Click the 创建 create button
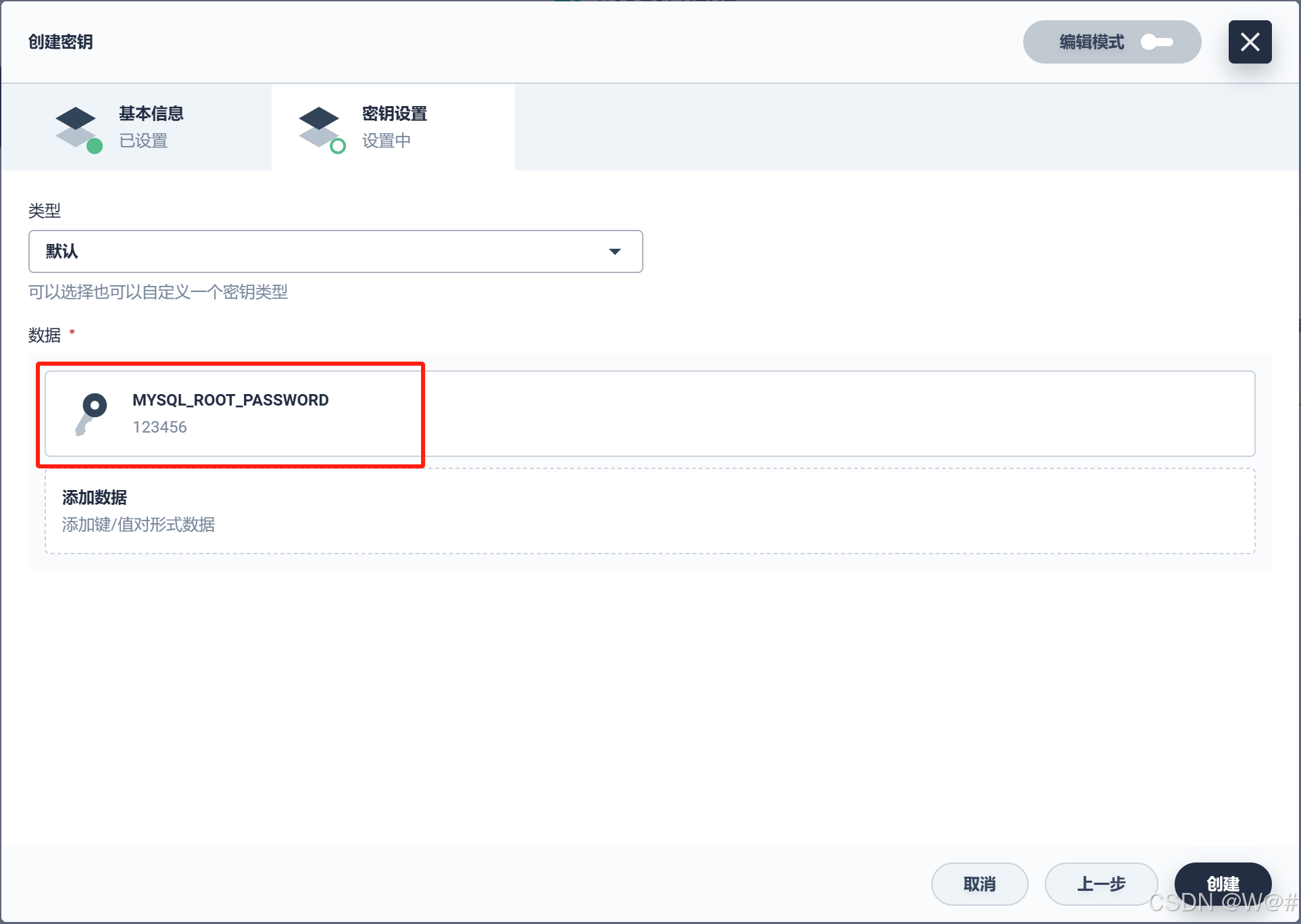1301x924 pixels. (x=1223, y=883)
